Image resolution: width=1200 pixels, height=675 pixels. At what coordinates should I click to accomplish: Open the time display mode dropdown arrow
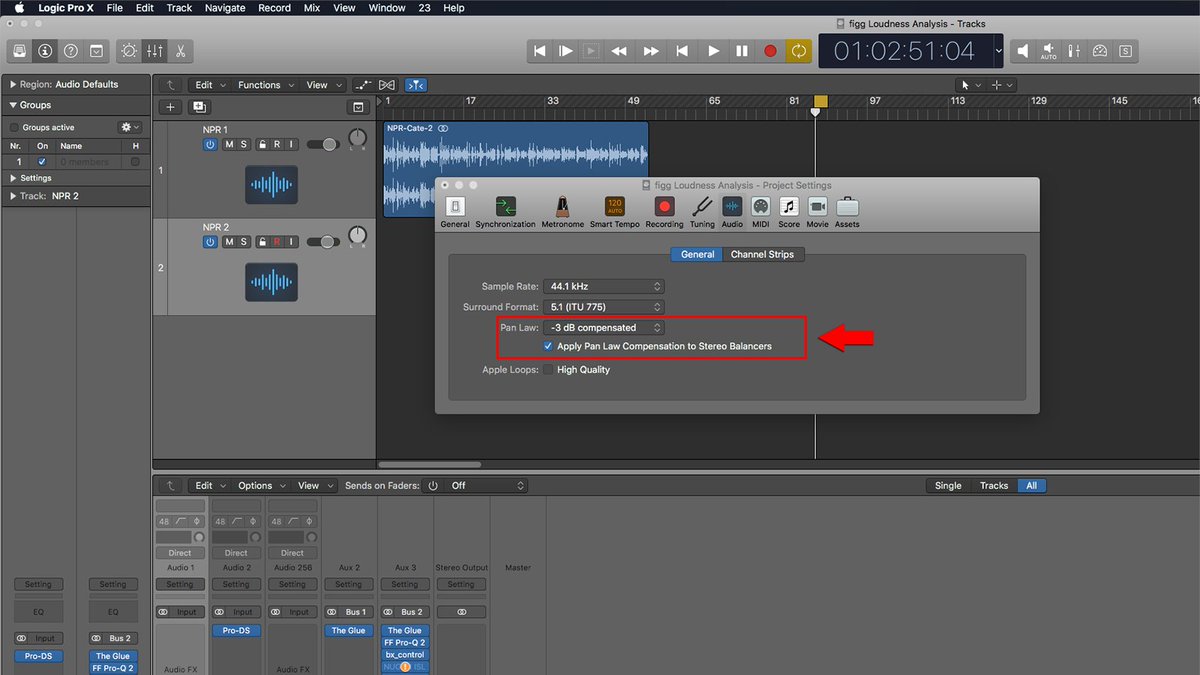[998, 51]
